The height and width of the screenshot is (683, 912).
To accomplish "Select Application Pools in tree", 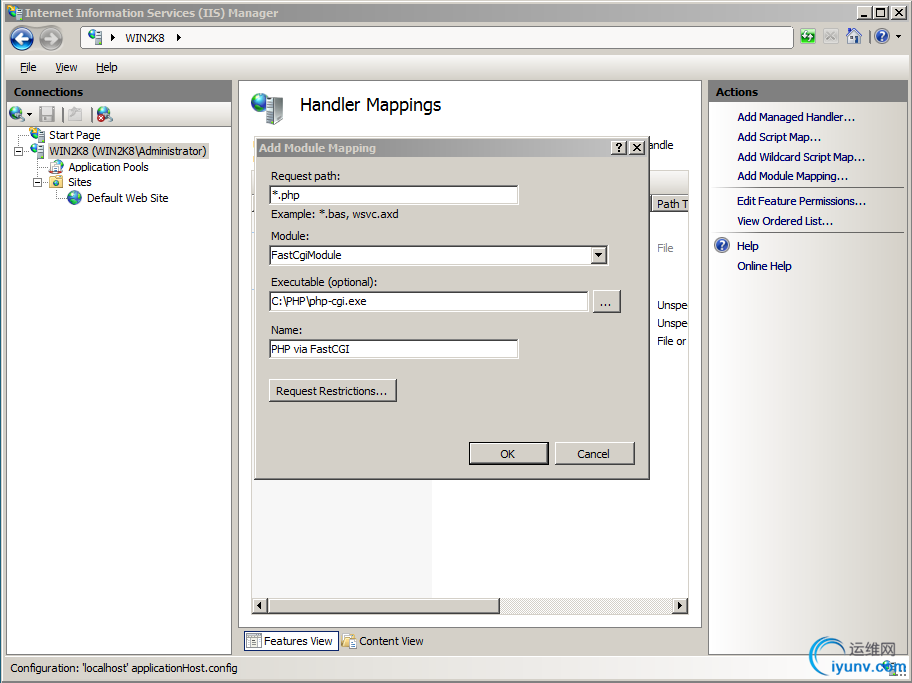I will click(108, 167).
